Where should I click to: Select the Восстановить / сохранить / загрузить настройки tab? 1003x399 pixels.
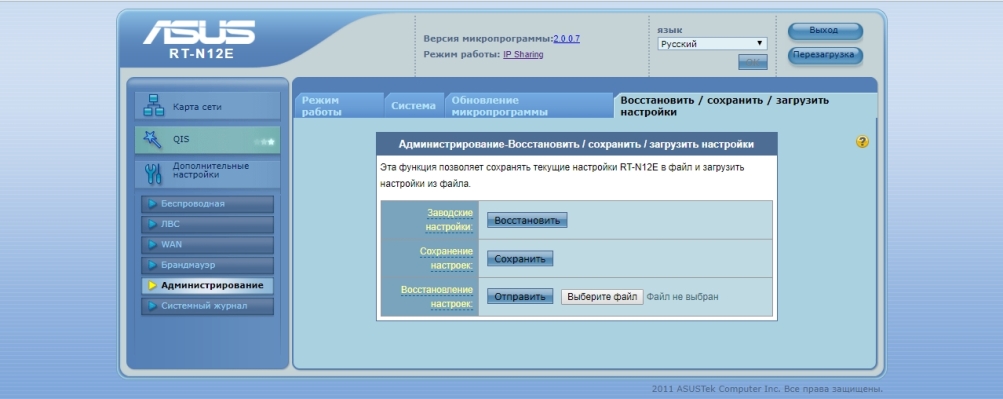tap(744, 106)
